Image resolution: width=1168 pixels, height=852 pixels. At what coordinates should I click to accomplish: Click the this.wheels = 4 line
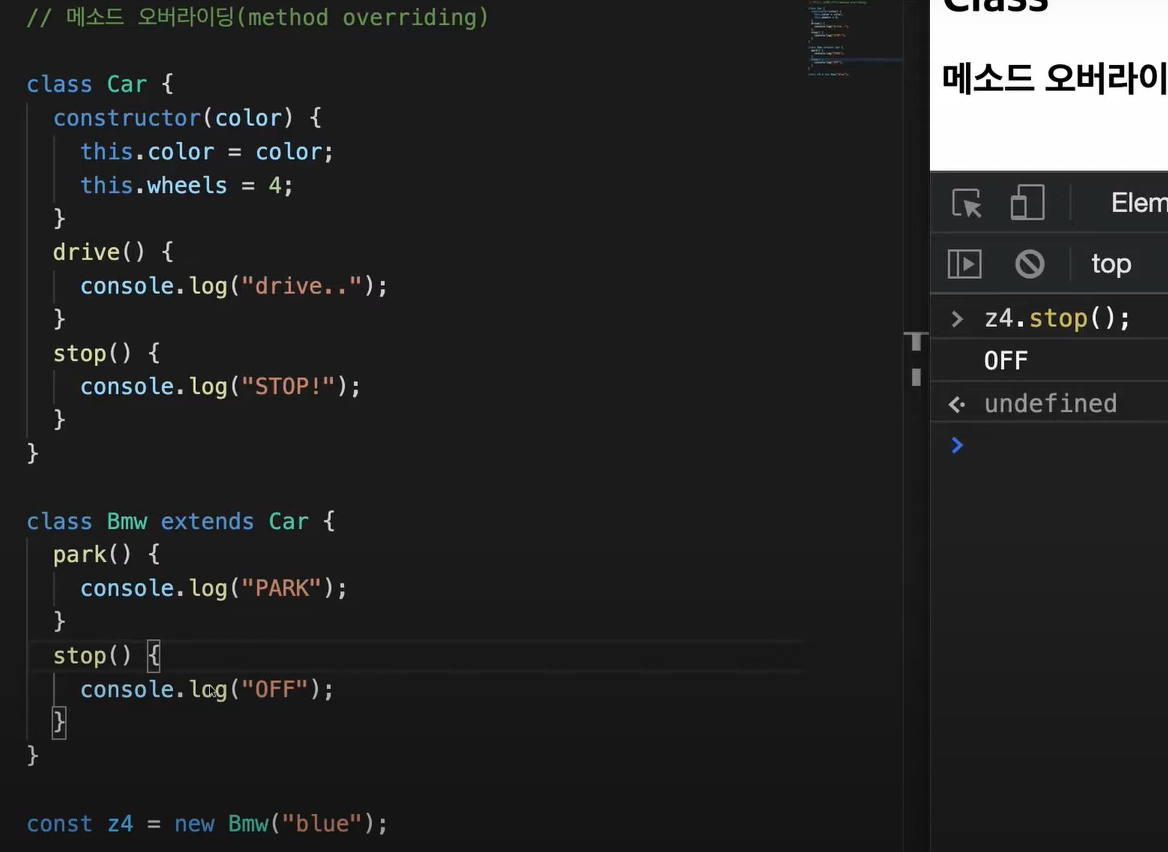pos(186,185)
